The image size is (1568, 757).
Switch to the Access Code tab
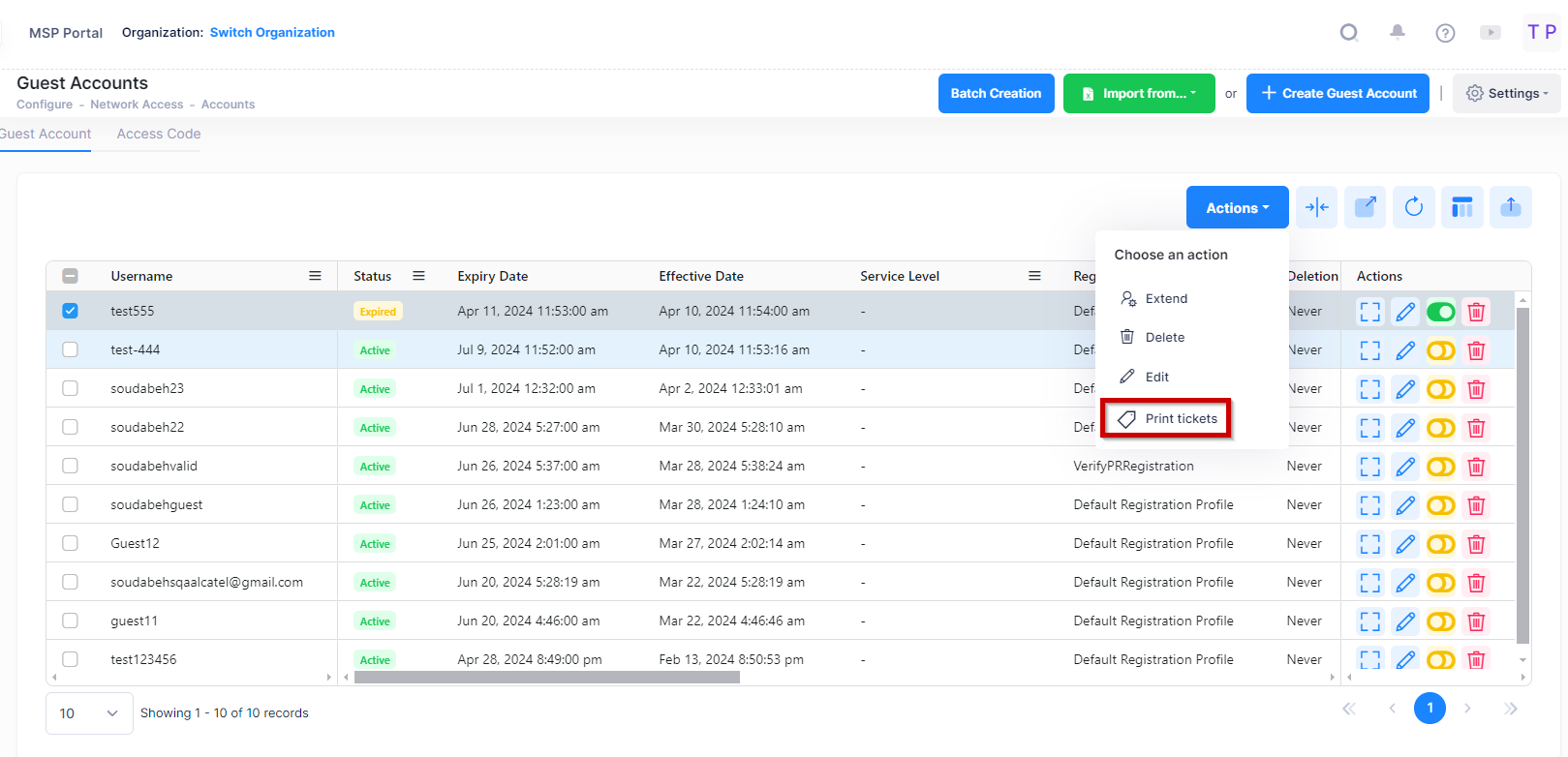pyautogui.click(x=159, y=134)
